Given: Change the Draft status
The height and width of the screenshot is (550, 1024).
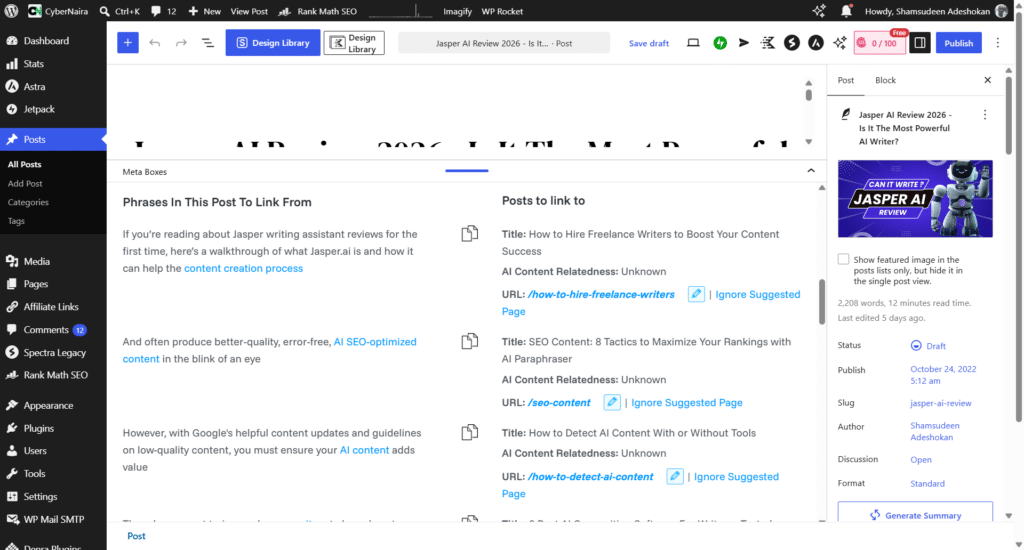Looking at the screenshot, I should click(x=929, y=346).
